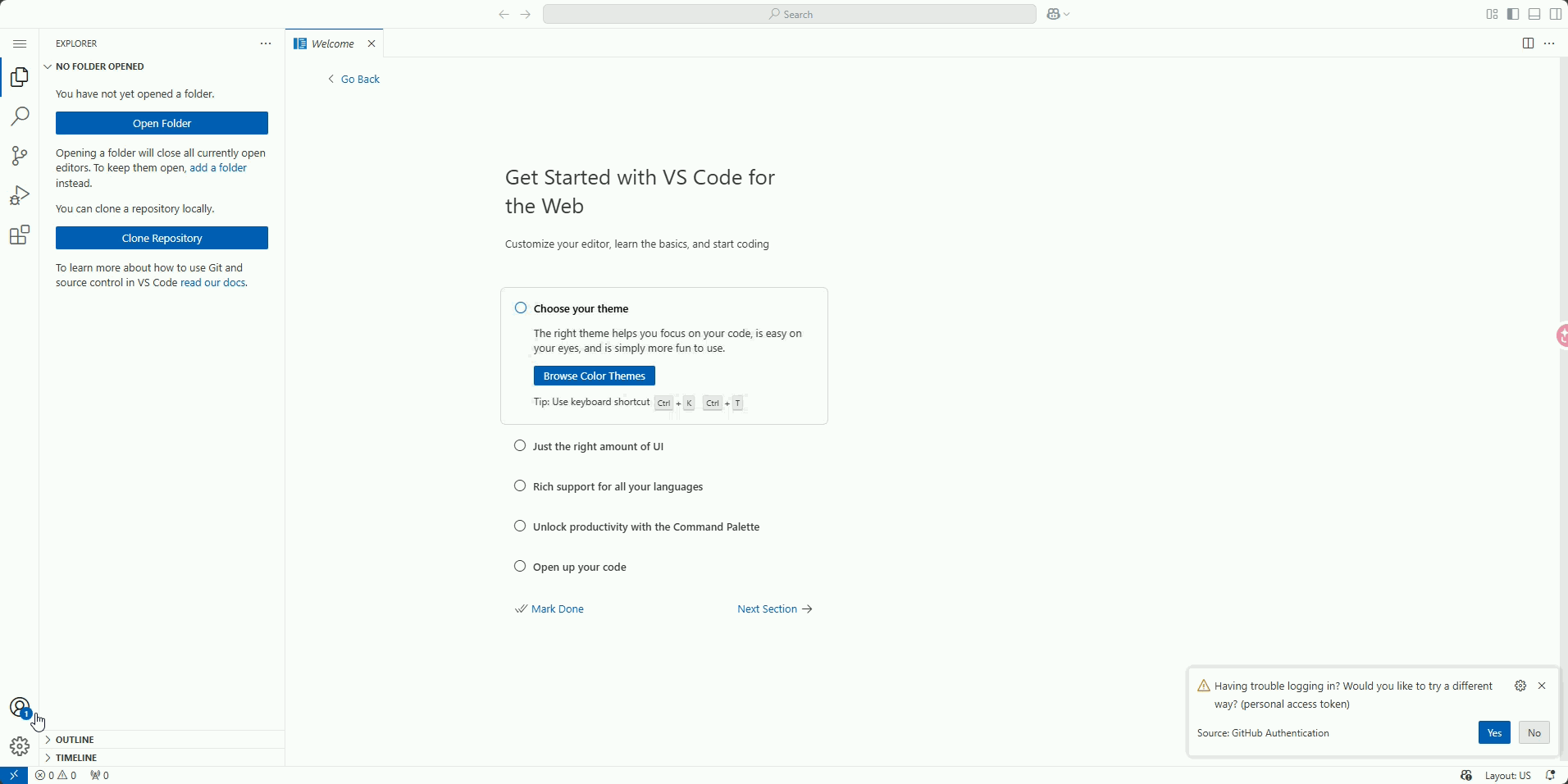Open the application hamburger menu
This screenshot has width=1568, height=784.
point(20,43)
